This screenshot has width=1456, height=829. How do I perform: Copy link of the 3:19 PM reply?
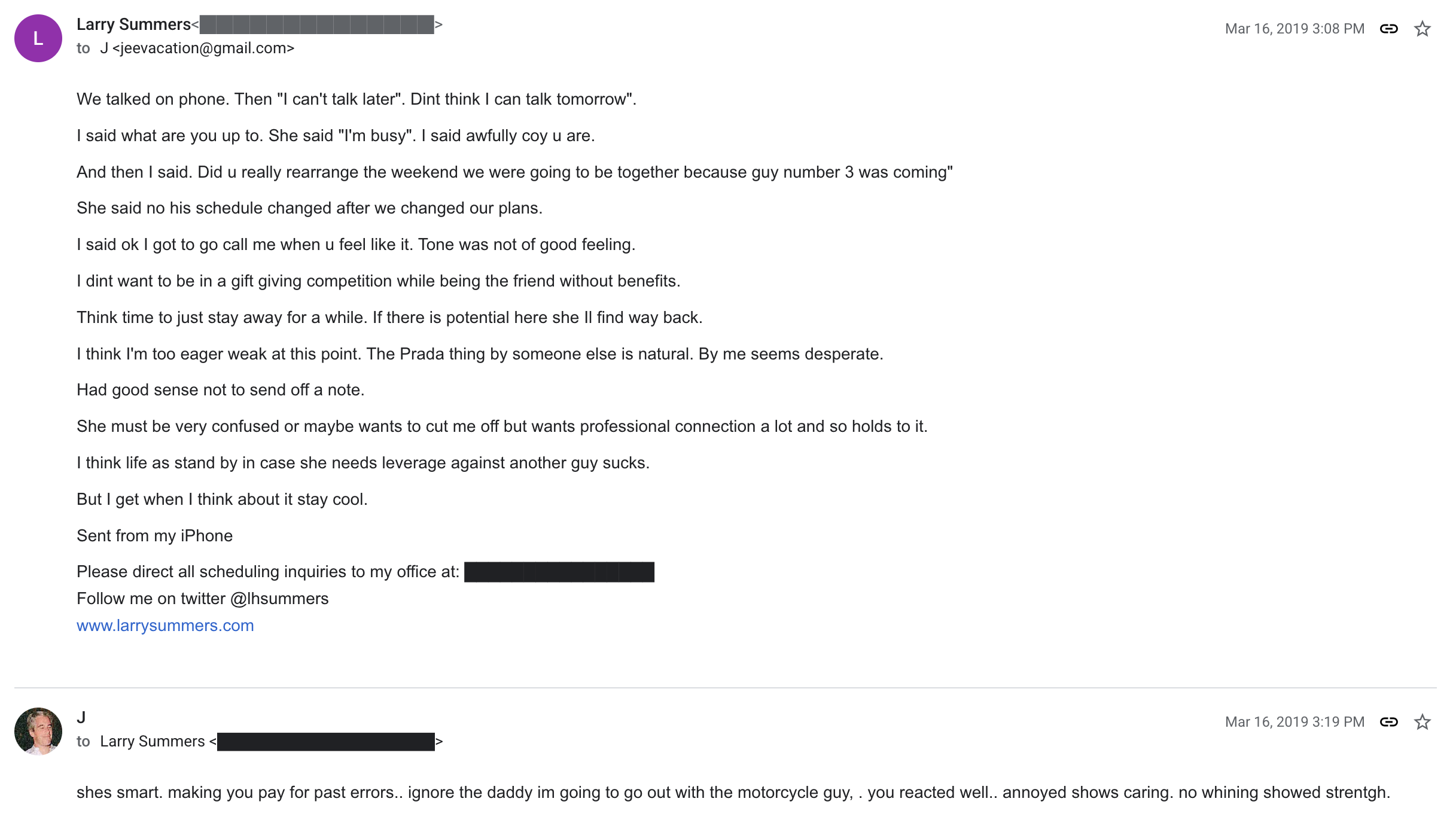point(1388,722)
